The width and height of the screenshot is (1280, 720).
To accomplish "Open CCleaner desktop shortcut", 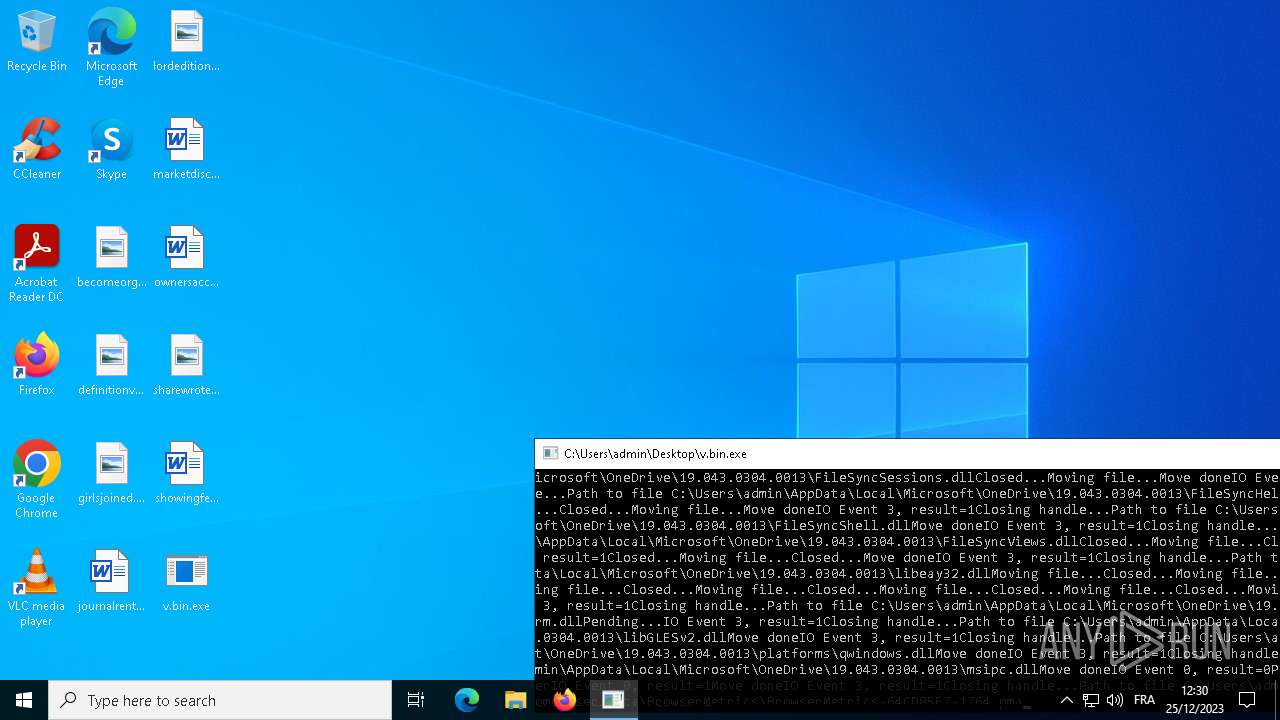I will point(37,150).
